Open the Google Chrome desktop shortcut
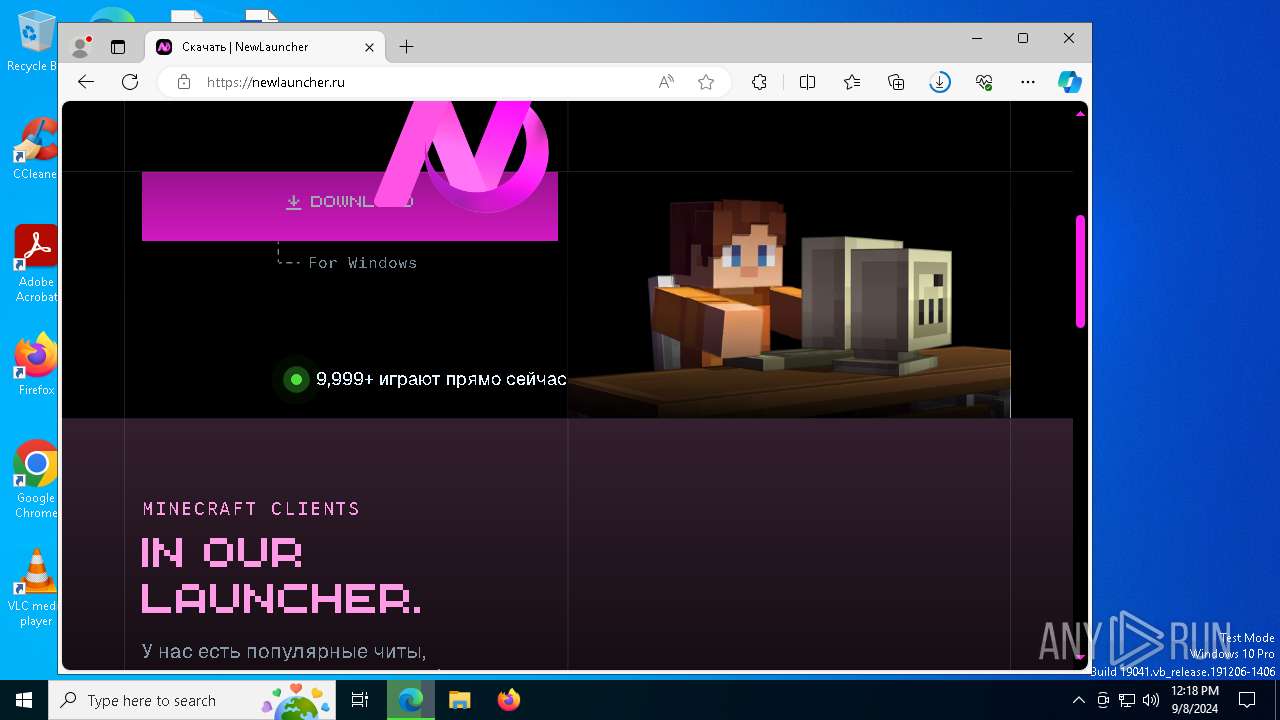This screenshot has height=720, width=1280. [36, 479]
